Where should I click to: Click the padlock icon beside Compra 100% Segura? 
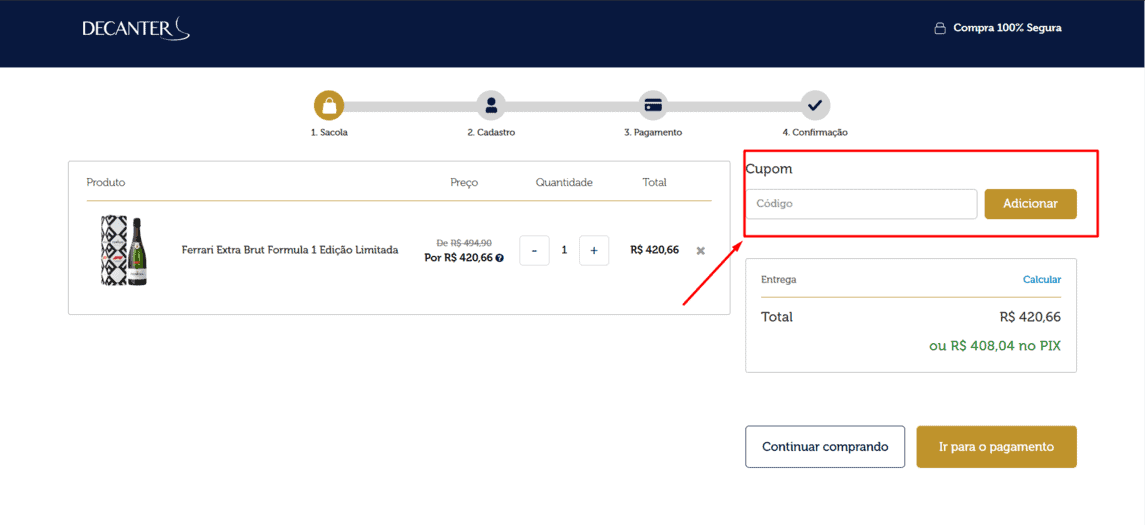point(940,28)
